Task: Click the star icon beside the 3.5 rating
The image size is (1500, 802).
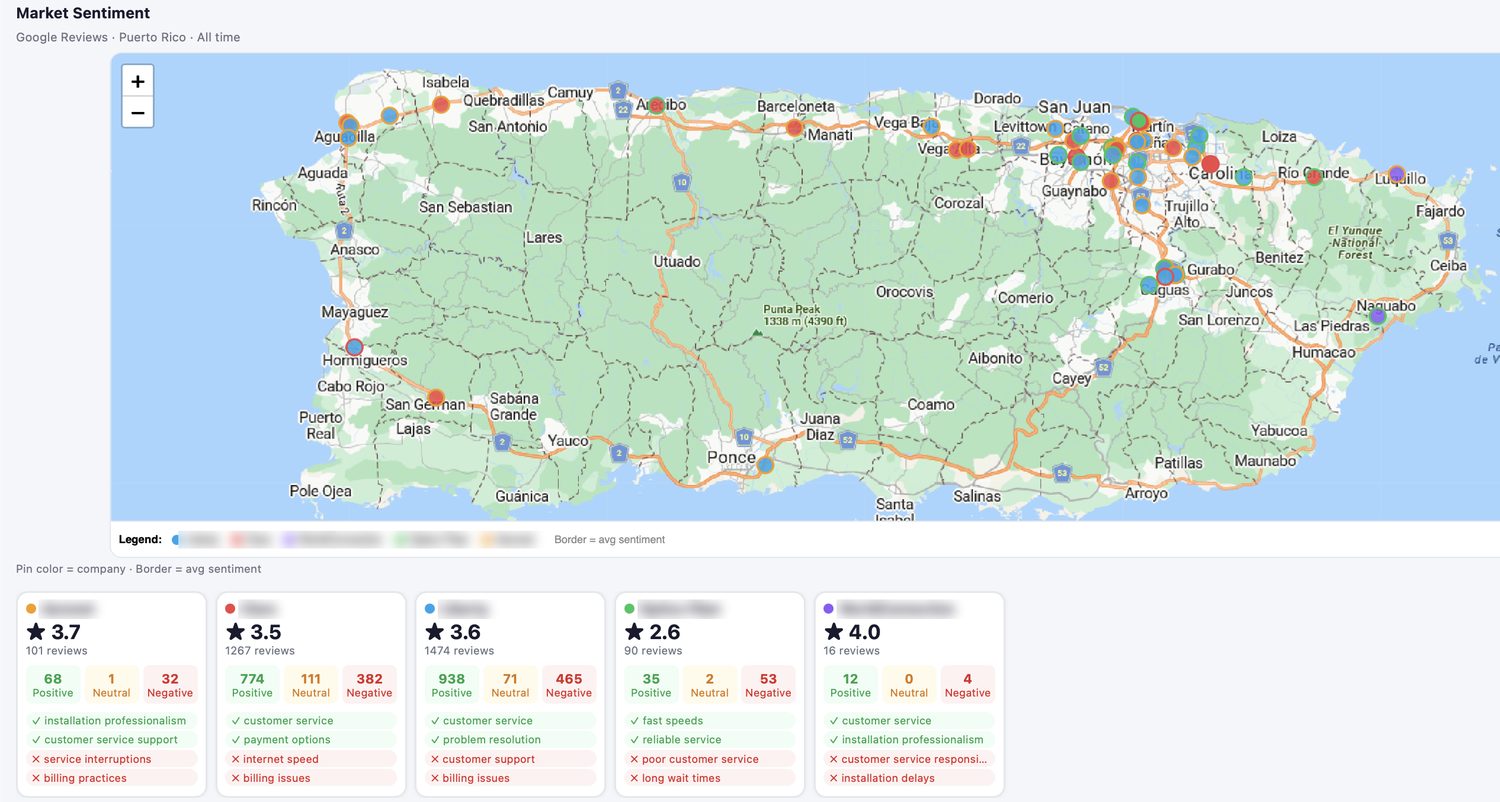Action: pyautogui.click(x=236, y=632)
